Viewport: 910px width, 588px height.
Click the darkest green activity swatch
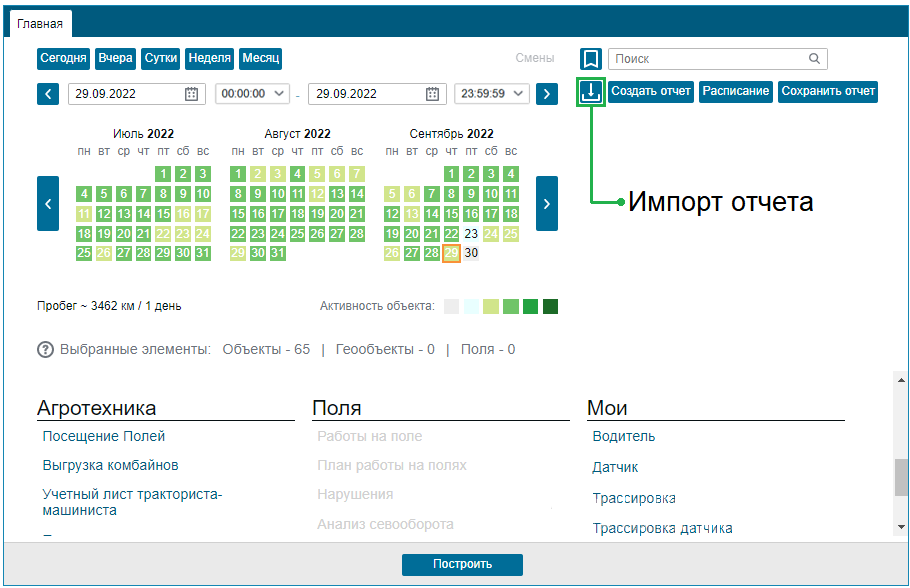[550, 306]
